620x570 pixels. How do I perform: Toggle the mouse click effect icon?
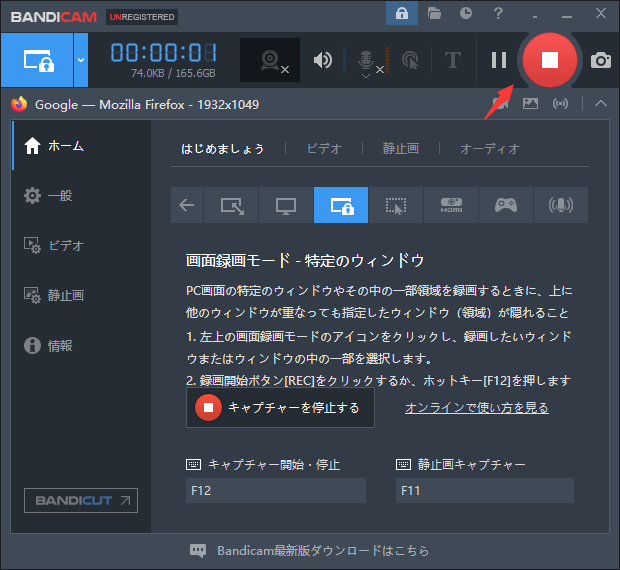click(x=410, y=60)
